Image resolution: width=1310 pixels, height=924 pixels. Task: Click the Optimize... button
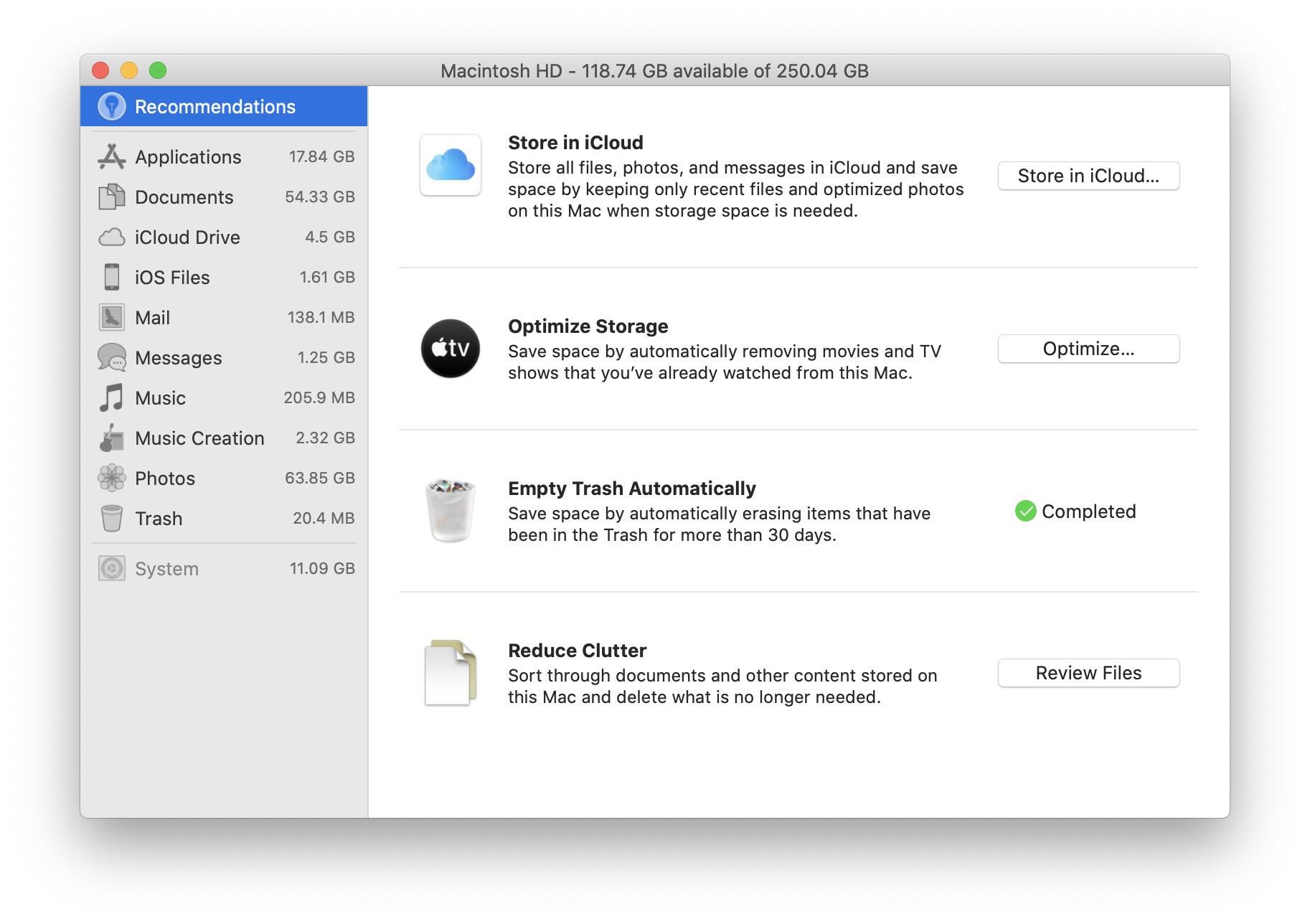click(x=1088, y=349)
